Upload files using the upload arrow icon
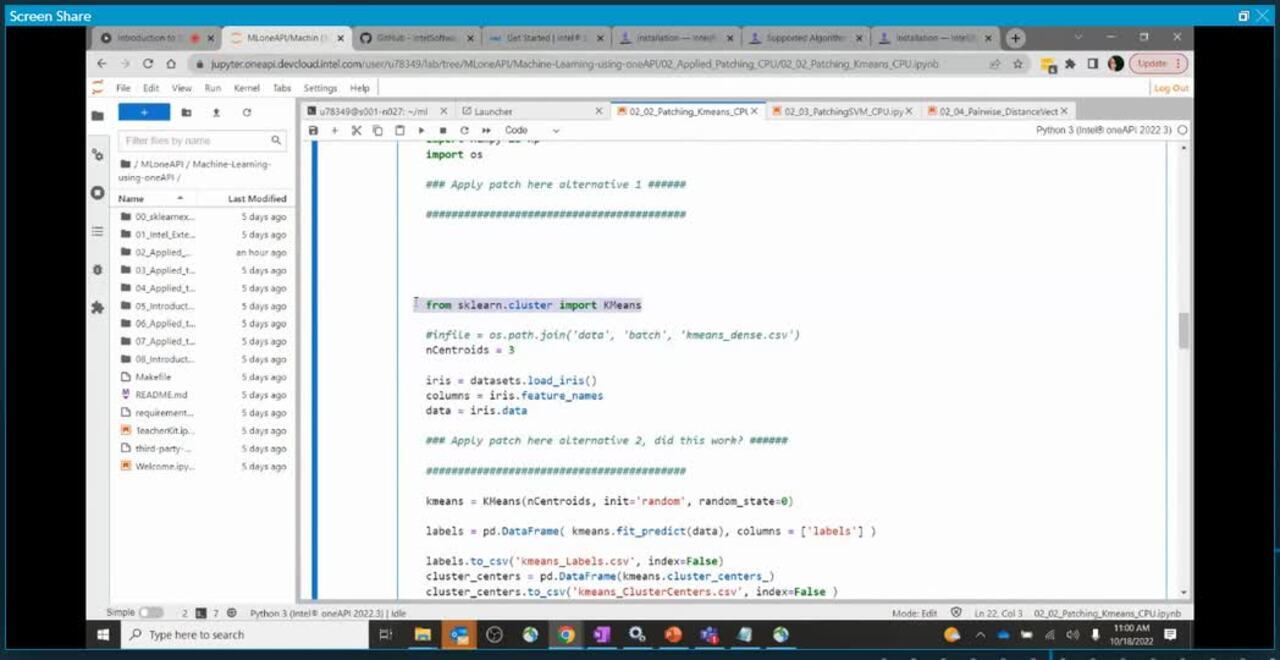 pyautogui.click(x=215, y=113)
